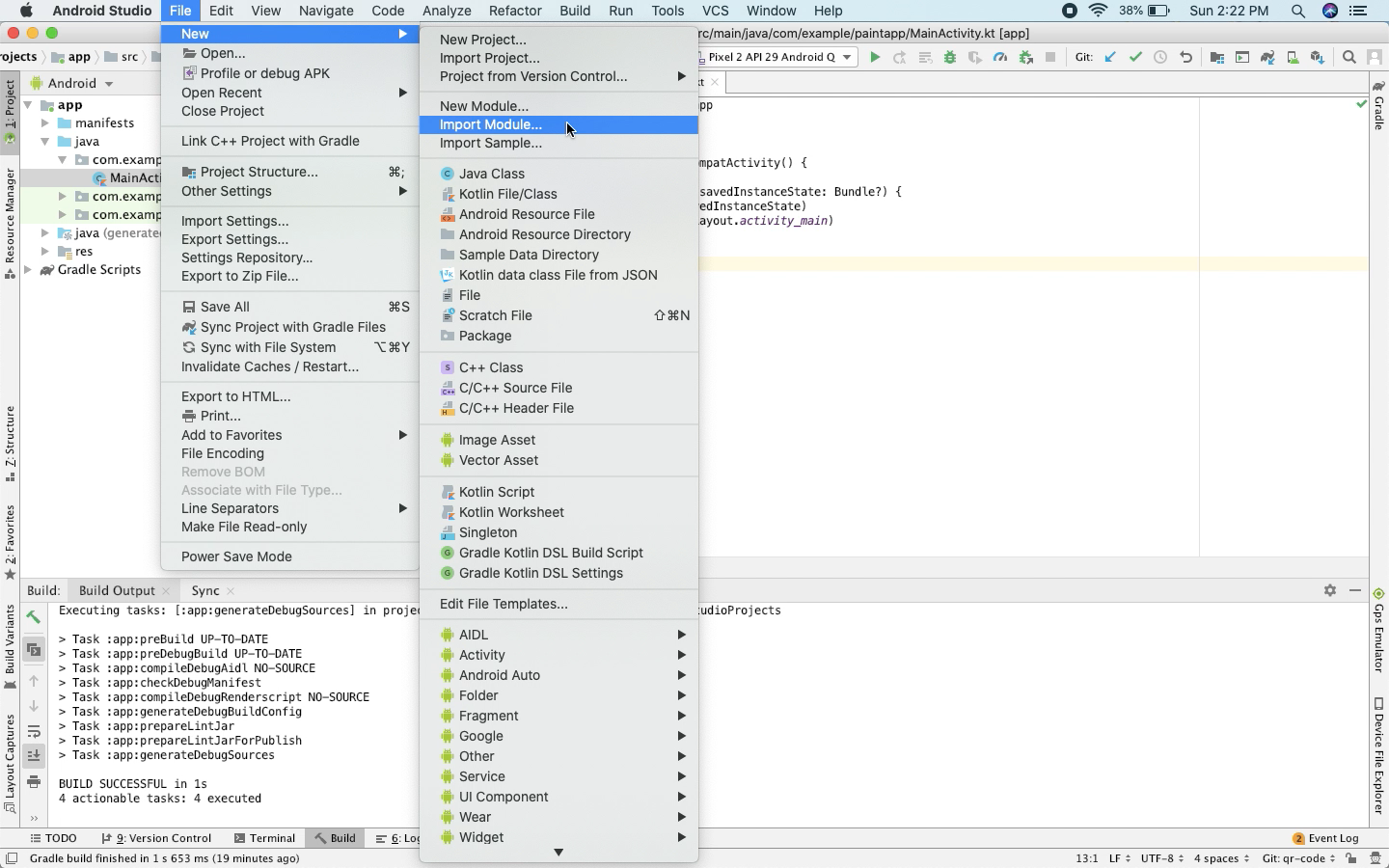Image resolution: width=1389 pixels, height=868 pixels.
Task: Switch to the Sync tab
Action: tap(205, 590)
